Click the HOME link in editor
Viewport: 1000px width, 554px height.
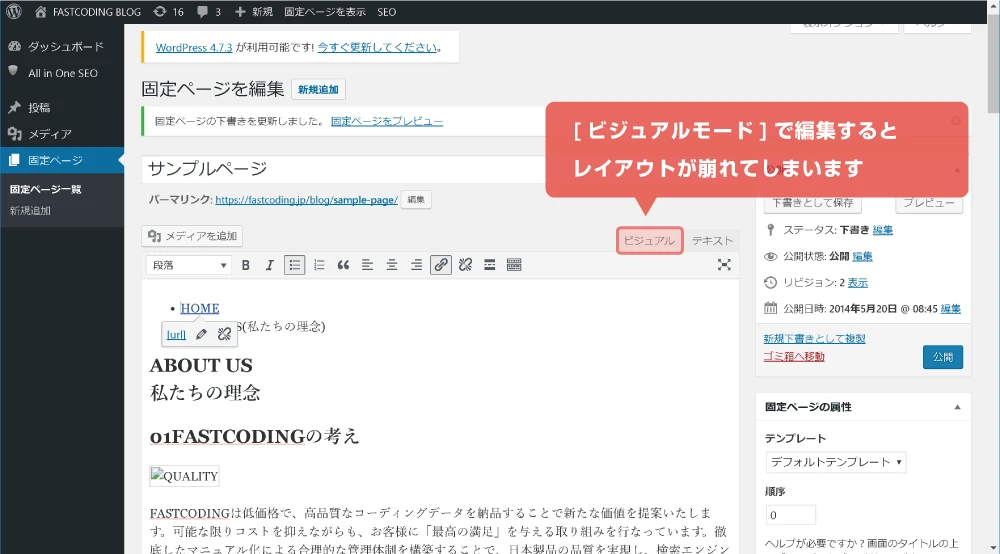click(x=200, y=309)
